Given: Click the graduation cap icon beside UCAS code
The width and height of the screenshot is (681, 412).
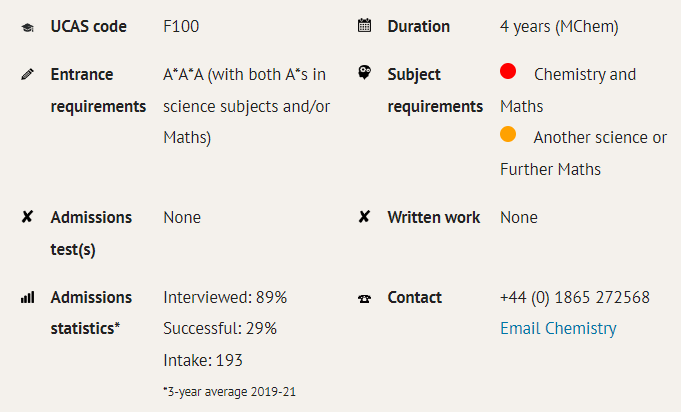Looking at the screenshot, I should pos(27,28).
